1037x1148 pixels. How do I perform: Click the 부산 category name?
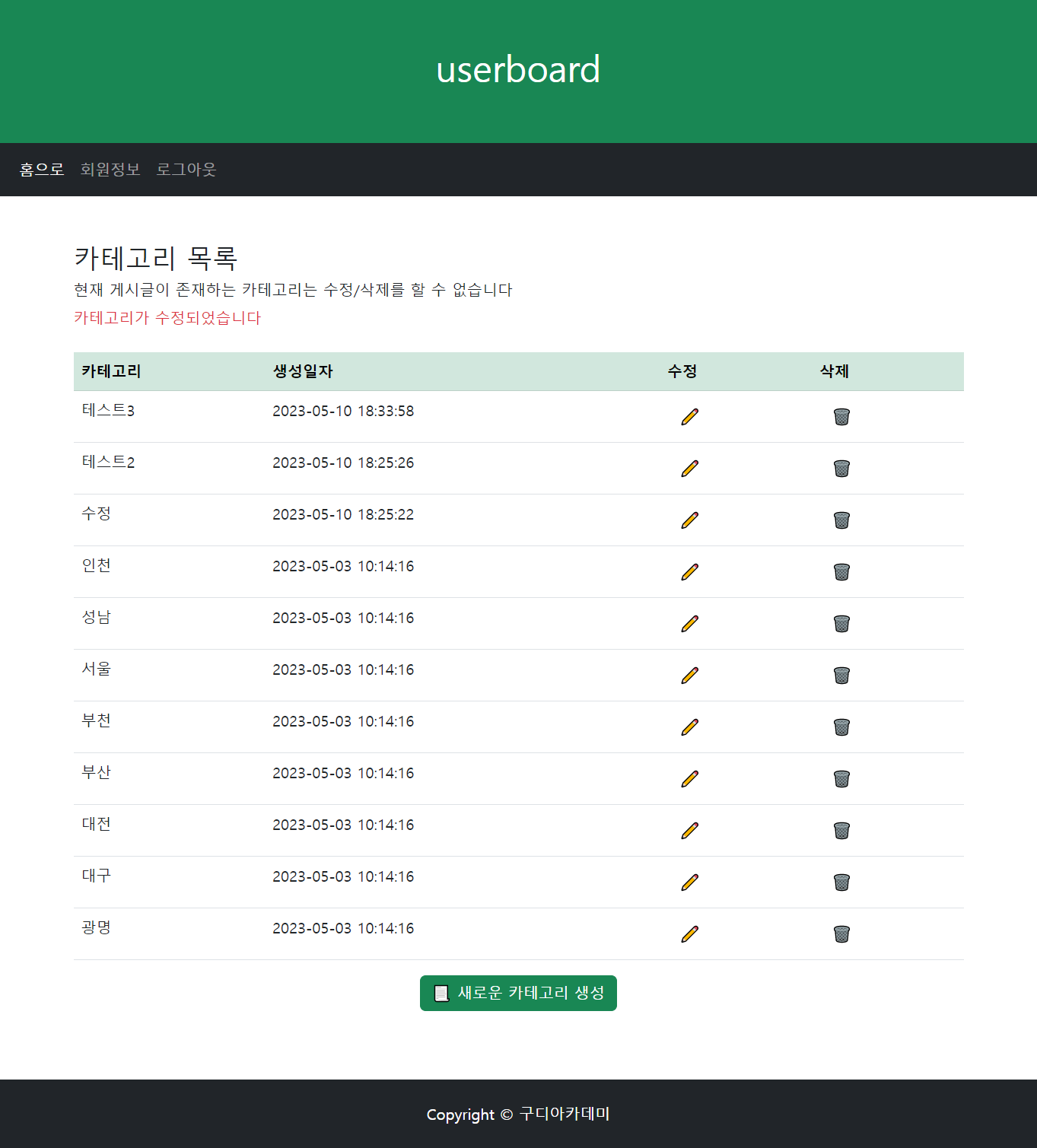tap(97, 772)
